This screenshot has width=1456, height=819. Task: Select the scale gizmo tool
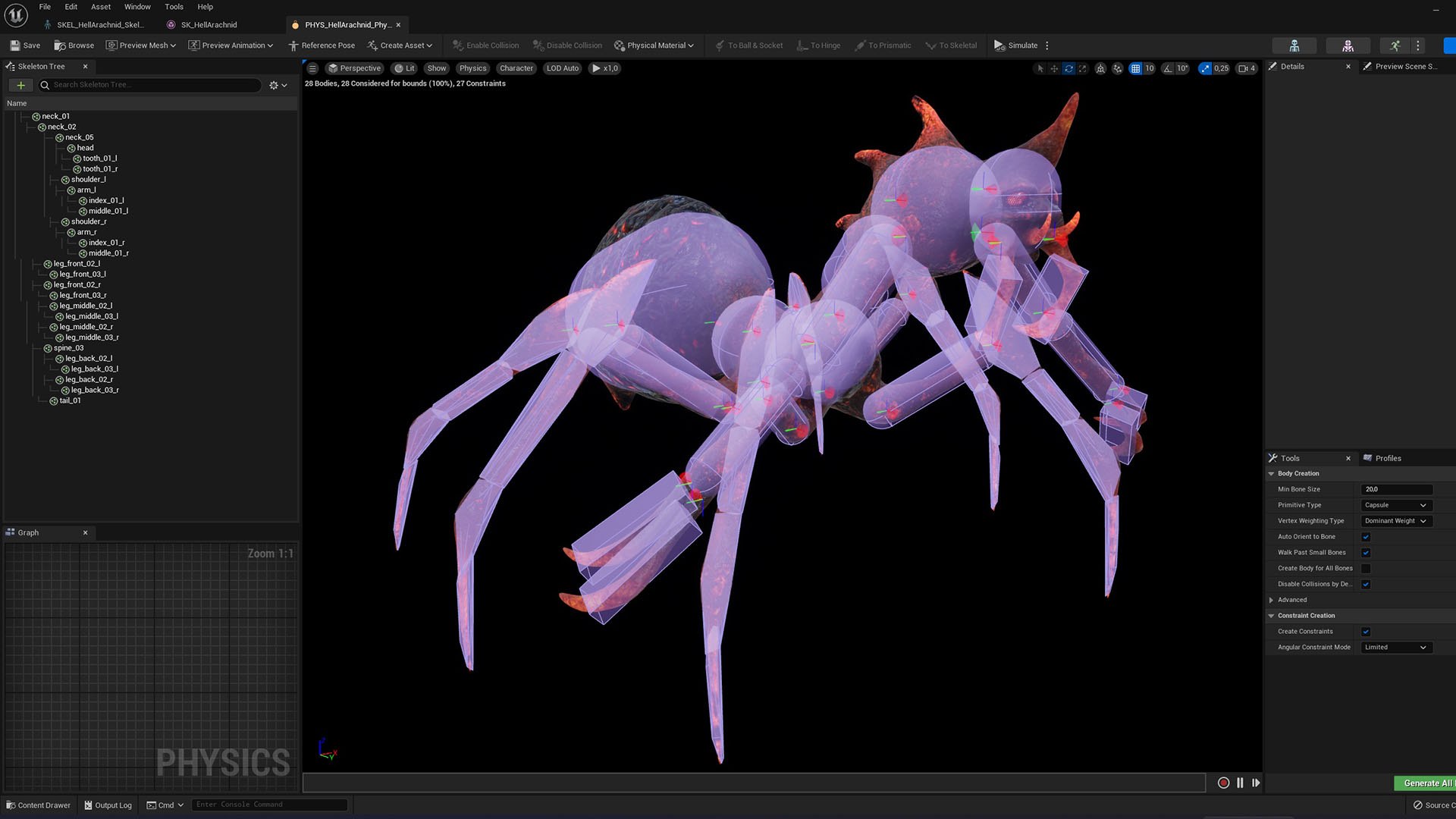pos(1082,68)
